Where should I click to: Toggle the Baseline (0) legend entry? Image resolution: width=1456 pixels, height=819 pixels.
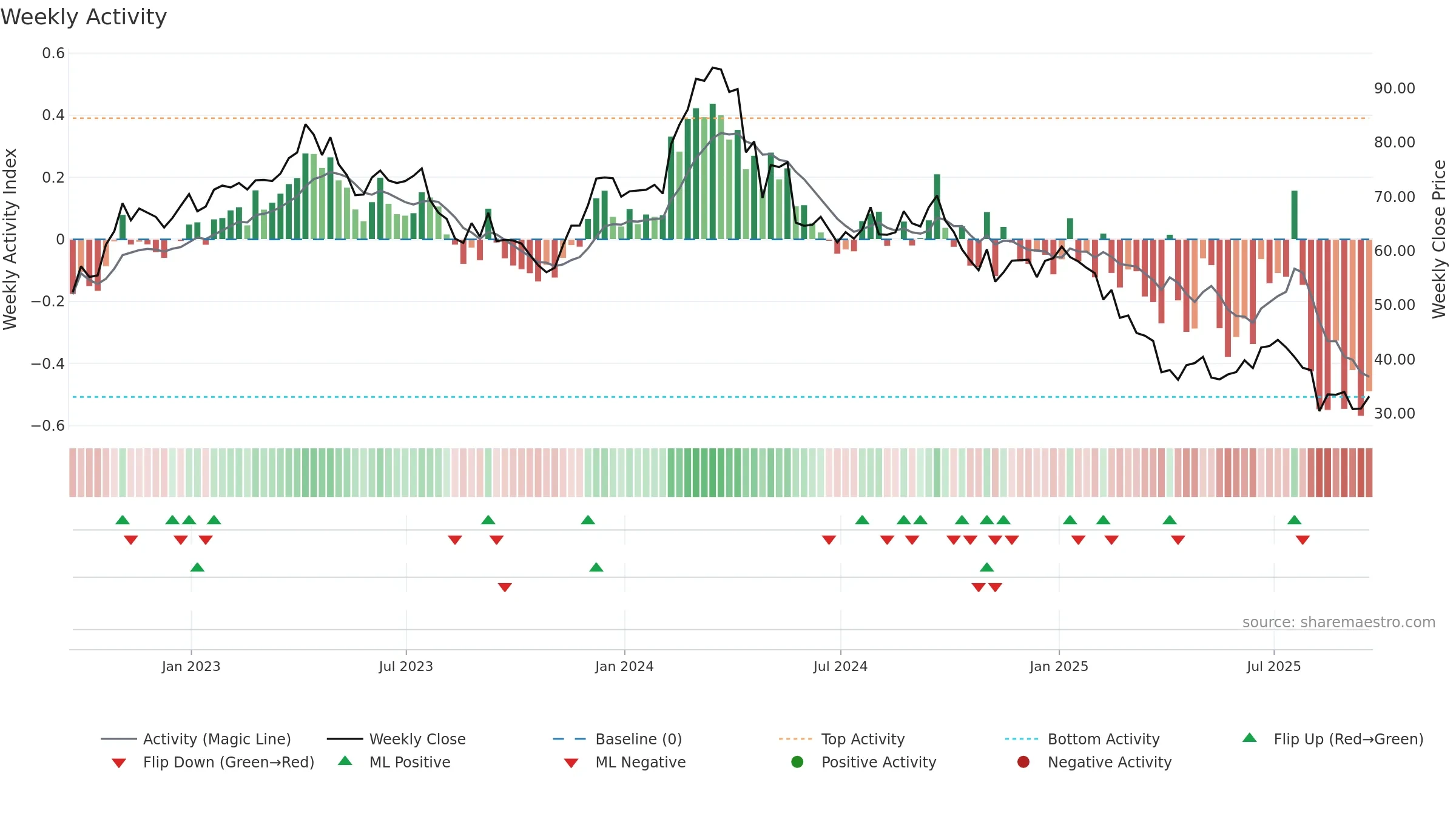click(618, 739)
